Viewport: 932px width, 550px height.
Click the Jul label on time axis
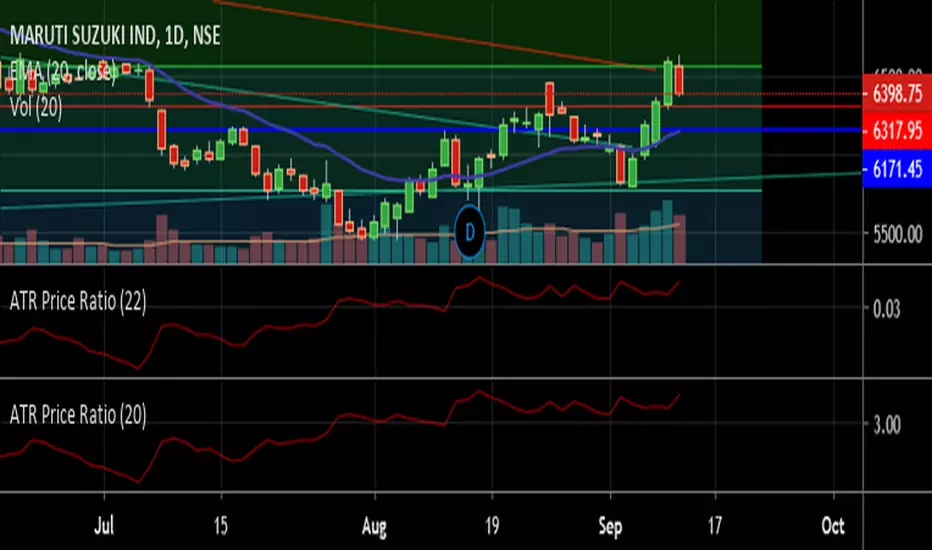click(104, 526)
